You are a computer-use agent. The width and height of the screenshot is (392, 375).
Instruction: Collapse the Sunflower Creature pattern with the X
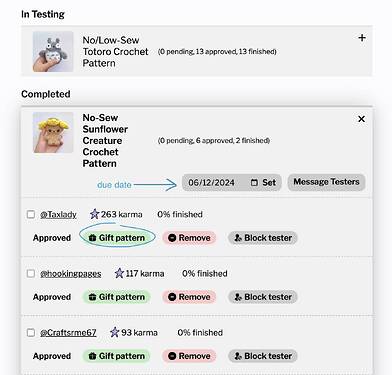(x=361, y=119)
